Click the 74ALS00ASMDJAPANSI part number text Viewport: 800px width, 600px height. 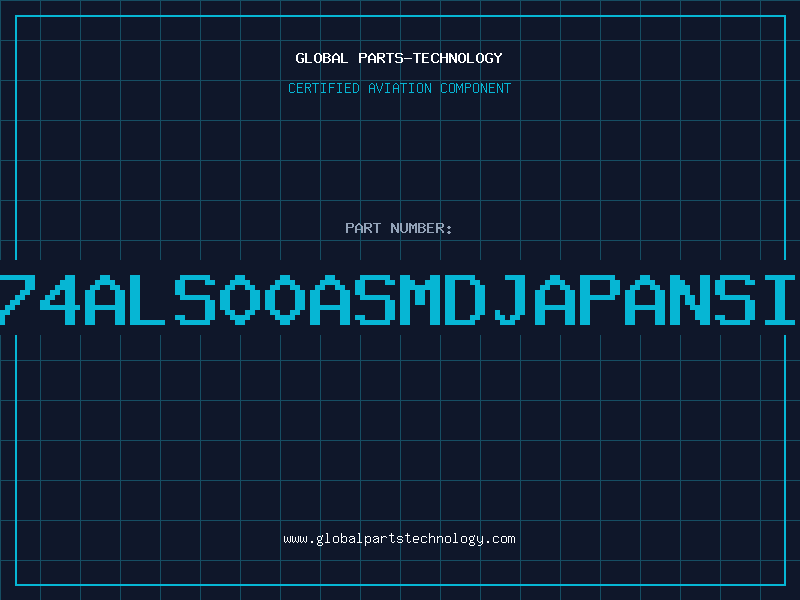coord(398,300)
